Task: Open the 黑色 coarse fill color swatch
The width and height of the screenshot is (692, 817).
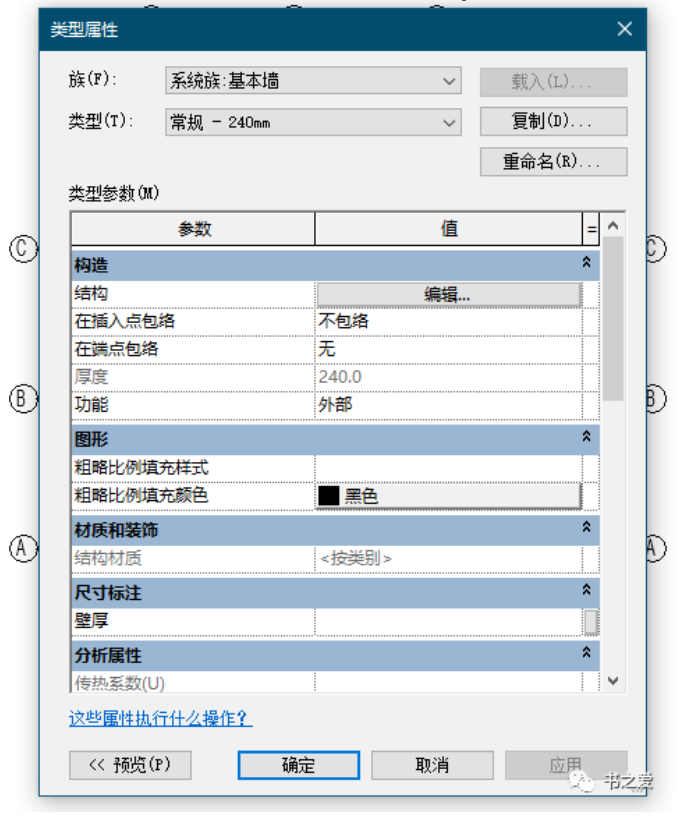Action: pyautogui.click(x=449, y=496)
